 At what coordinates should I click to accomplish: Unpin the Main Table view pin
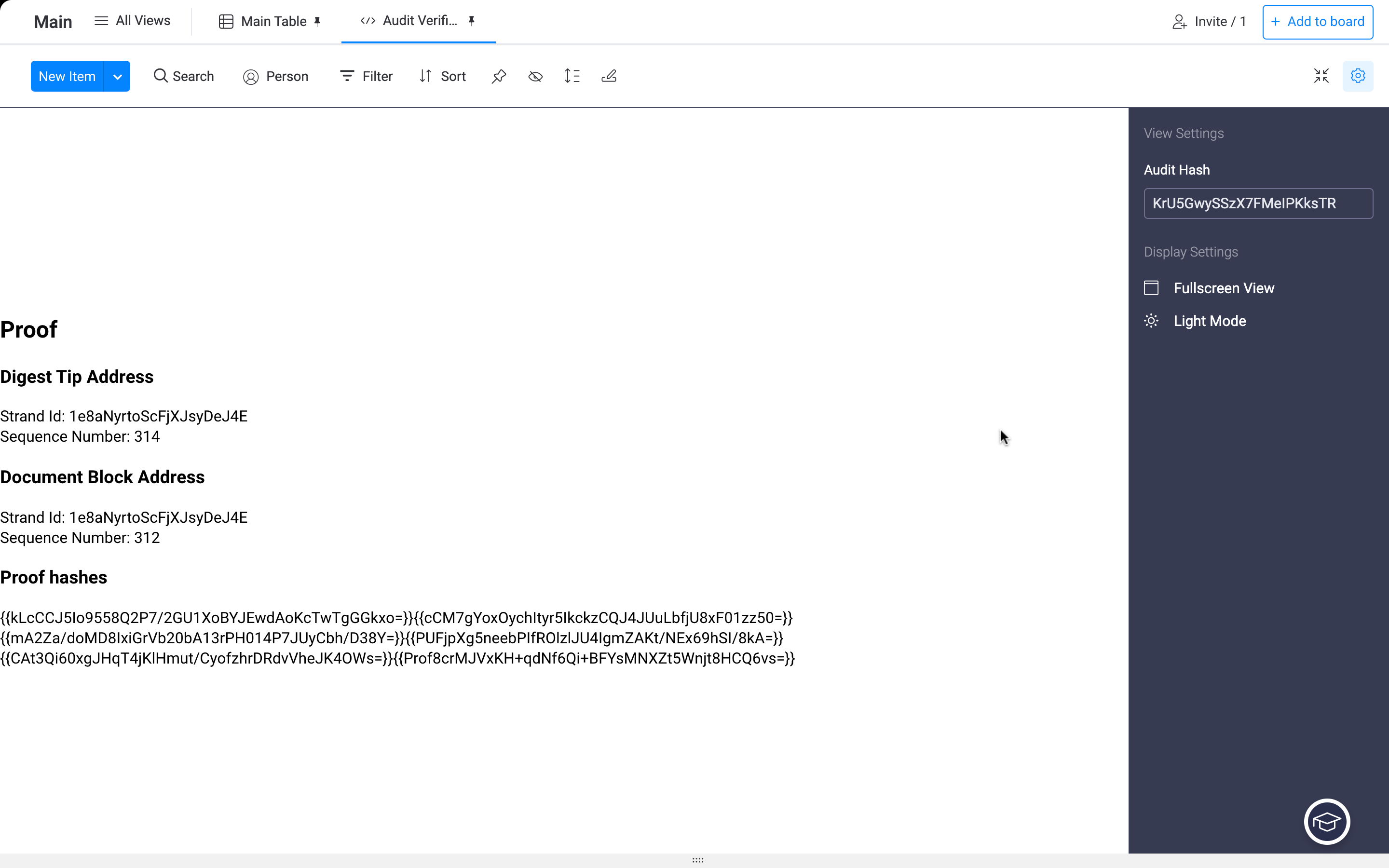click(x=317, y=21)
